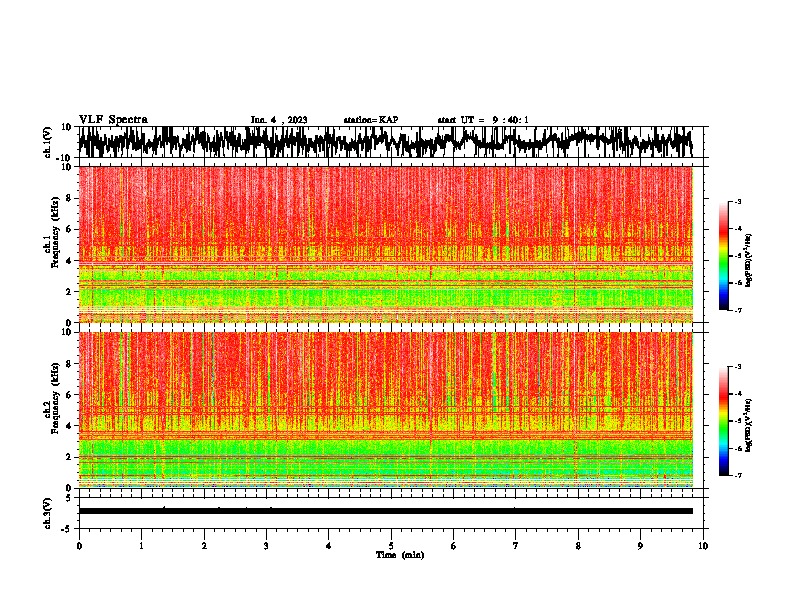Click the "5" upper tick of ch.3 voltage axis
Image resolution: width=792 pixels, height=612 pixels.
tap(69, 498)
